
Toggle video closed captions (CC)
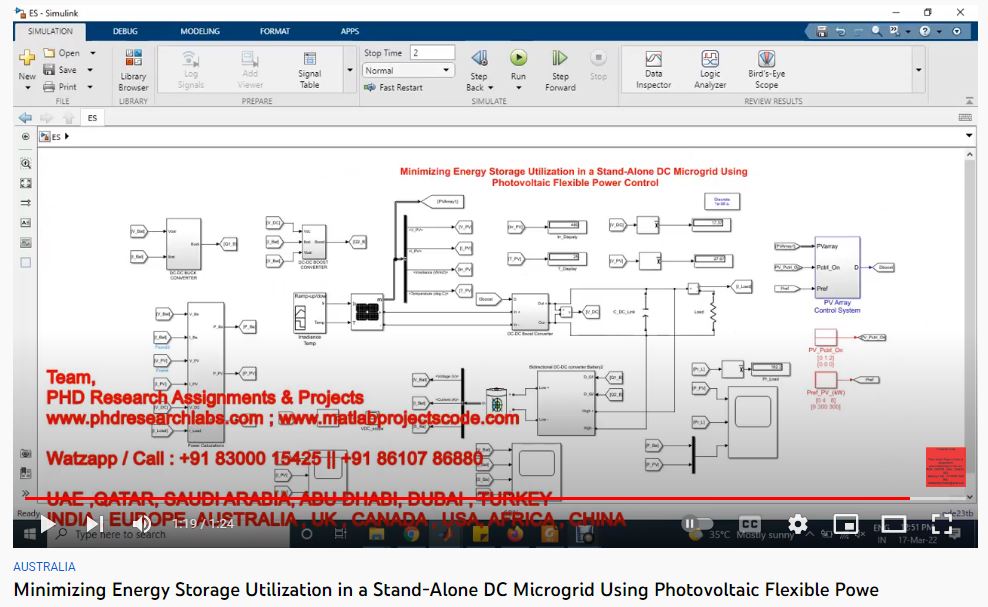pyautogui.click(x=750, y=524)
